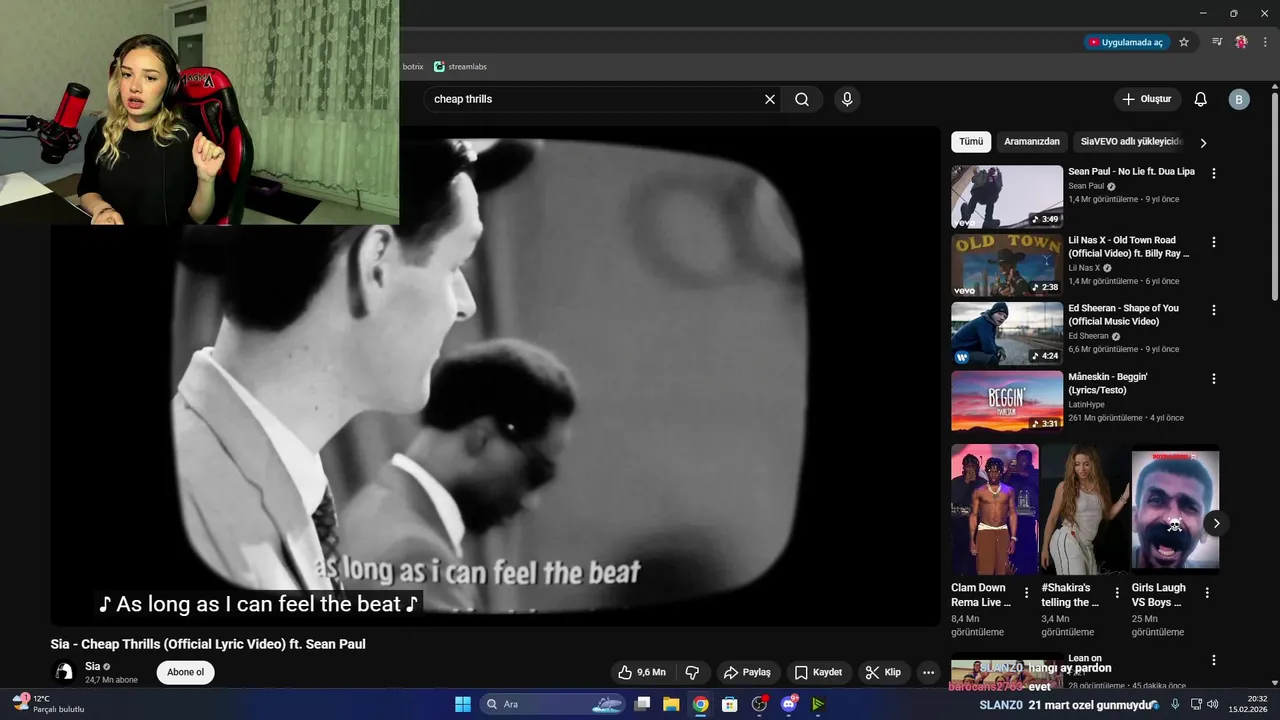
Task: Open Måneskin Beggin' video thumbnail
Action: pos(1007,402)
